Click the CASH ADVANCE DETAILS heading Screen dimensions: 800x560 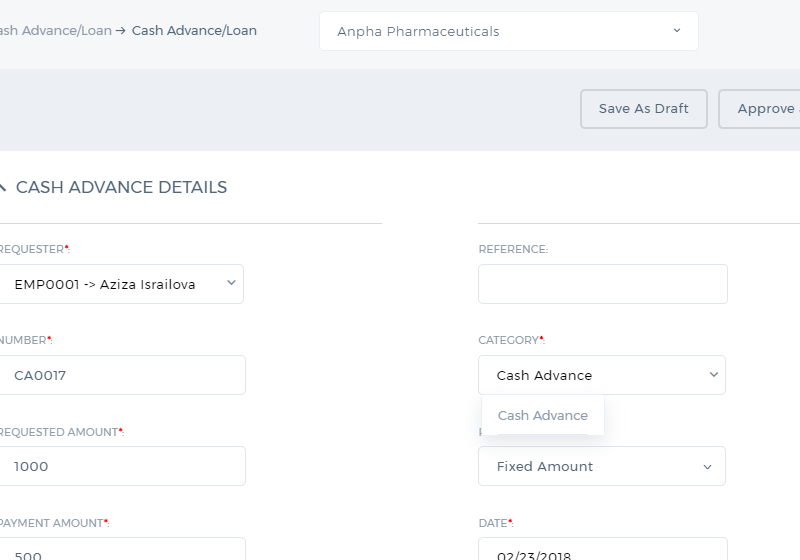click(x=121, y=187)
